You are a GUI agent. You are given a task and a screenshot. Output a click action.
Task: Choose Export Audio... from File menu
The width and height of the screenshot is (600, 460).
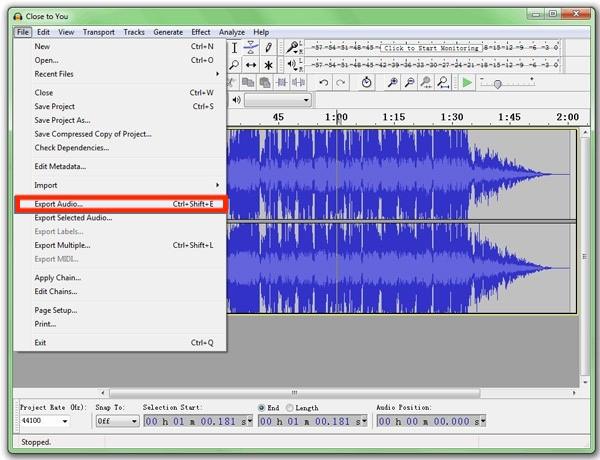pos(121,204)
